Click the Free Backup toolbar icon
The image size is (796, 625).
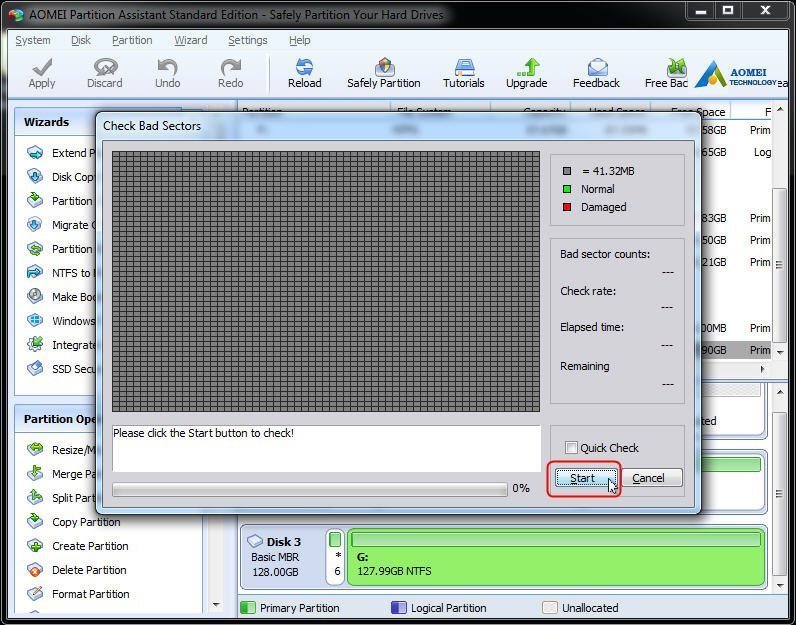(676, 67)
